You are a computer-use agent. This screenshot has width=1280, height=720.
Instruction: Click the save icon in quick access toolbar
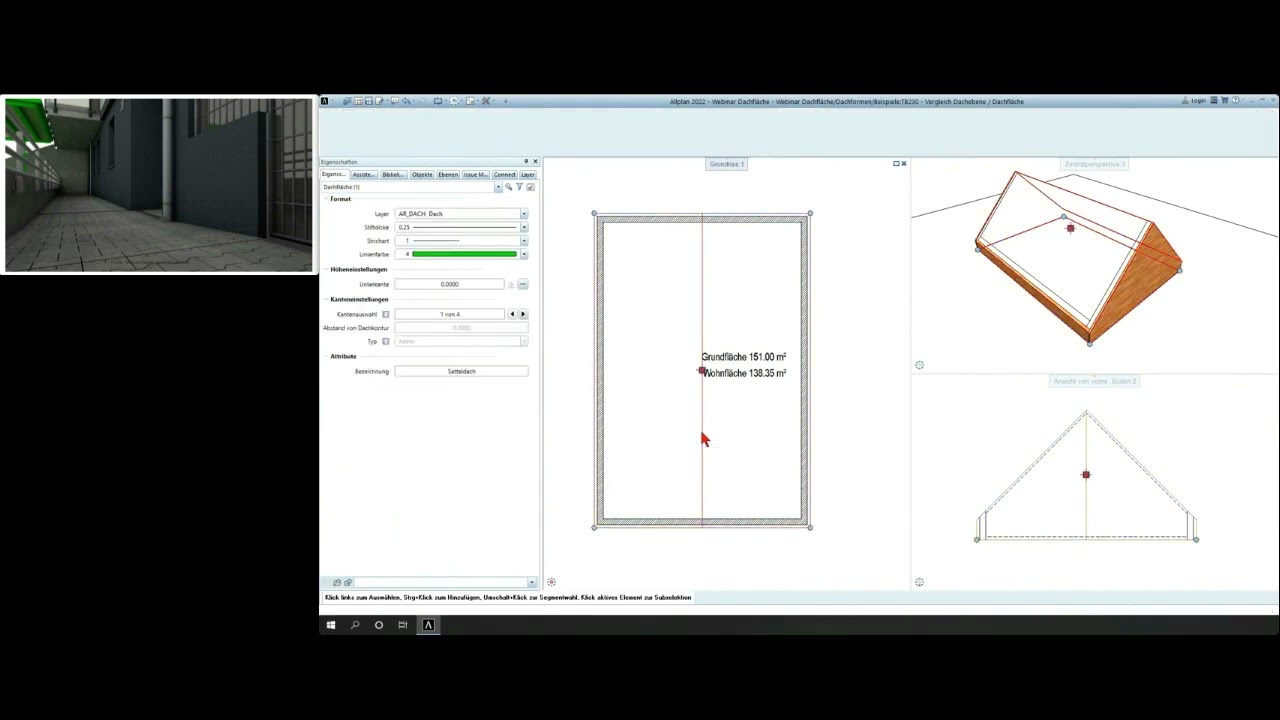(x=368, y=101)
